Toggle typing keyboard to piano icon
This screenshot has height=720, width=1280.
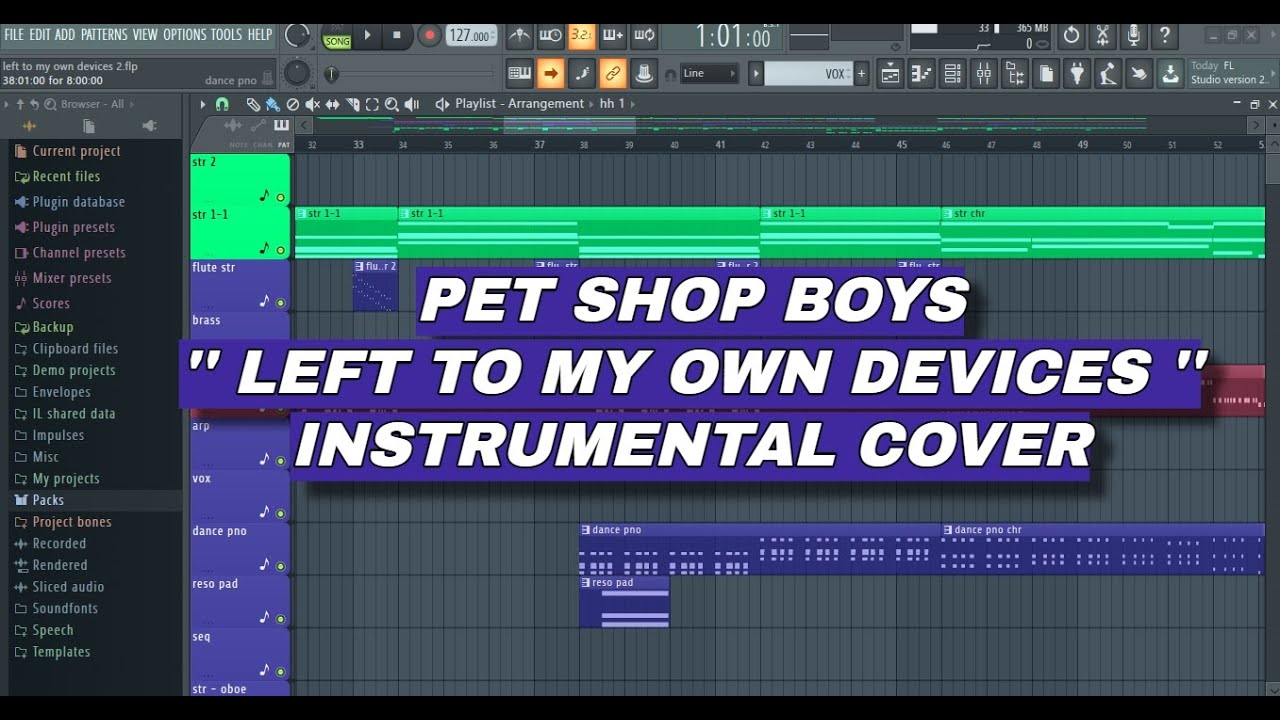[519, 73]
